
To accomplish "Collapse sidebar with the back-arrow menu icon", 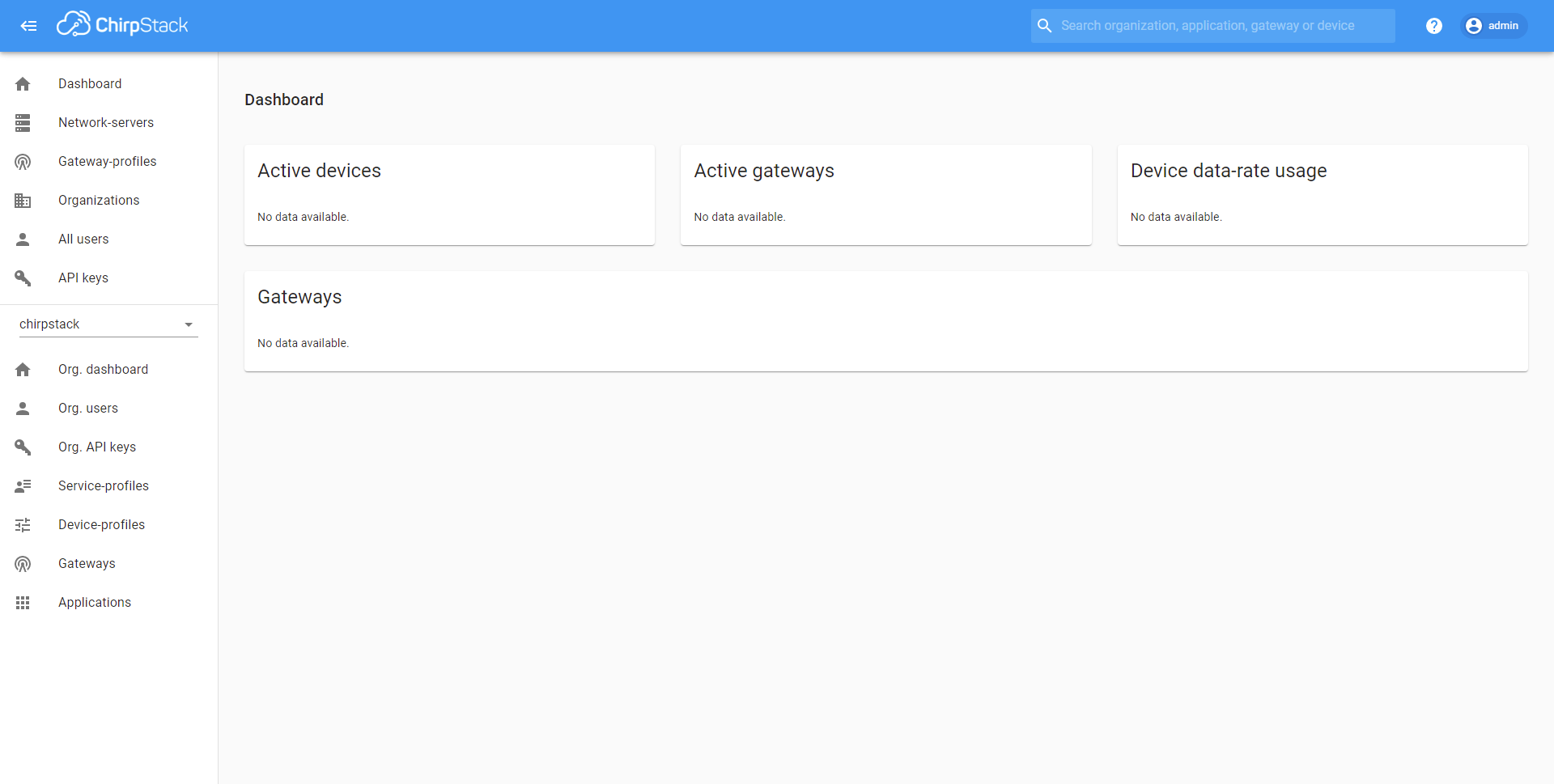I will [28, 26].
